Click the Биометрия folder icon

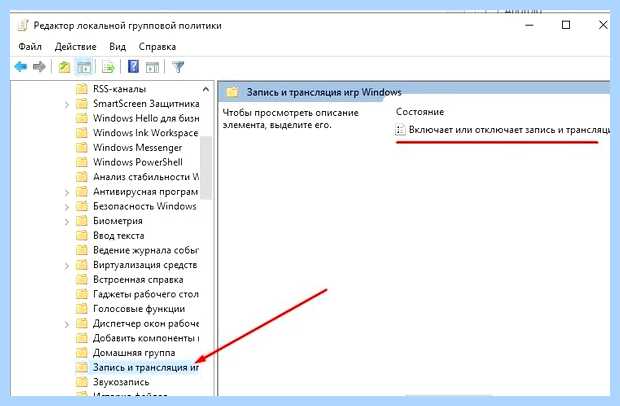coord(82,221)
